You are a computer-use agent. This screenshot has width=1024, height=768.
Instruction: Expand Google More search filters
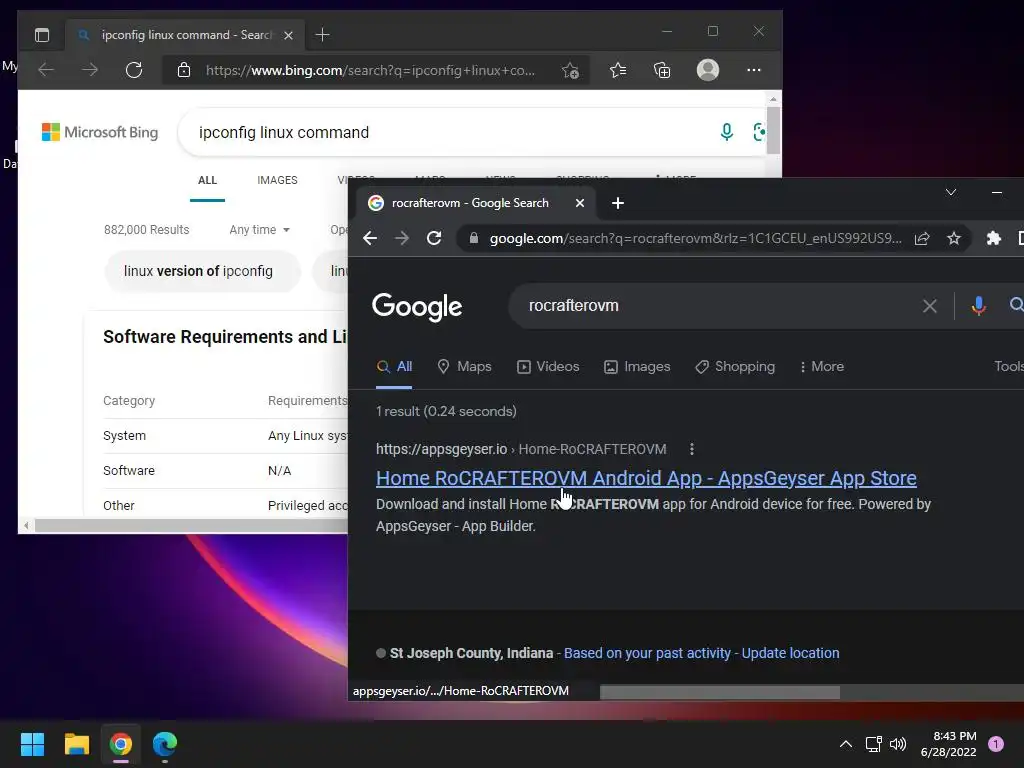point(822,366)
